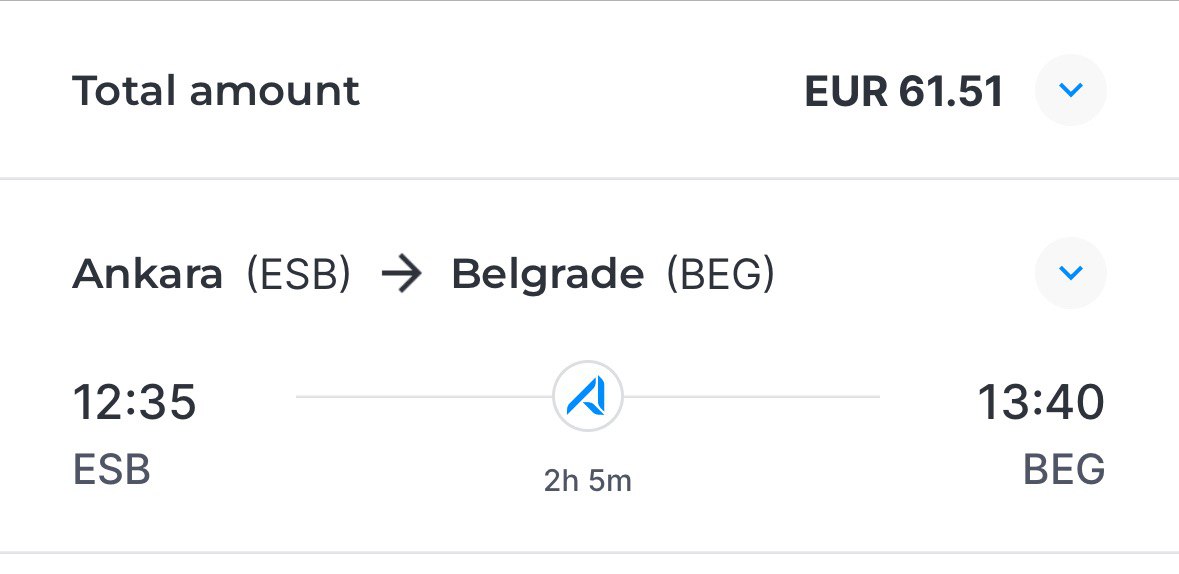Click the 61.51 amount figure

tap(950, 92)
